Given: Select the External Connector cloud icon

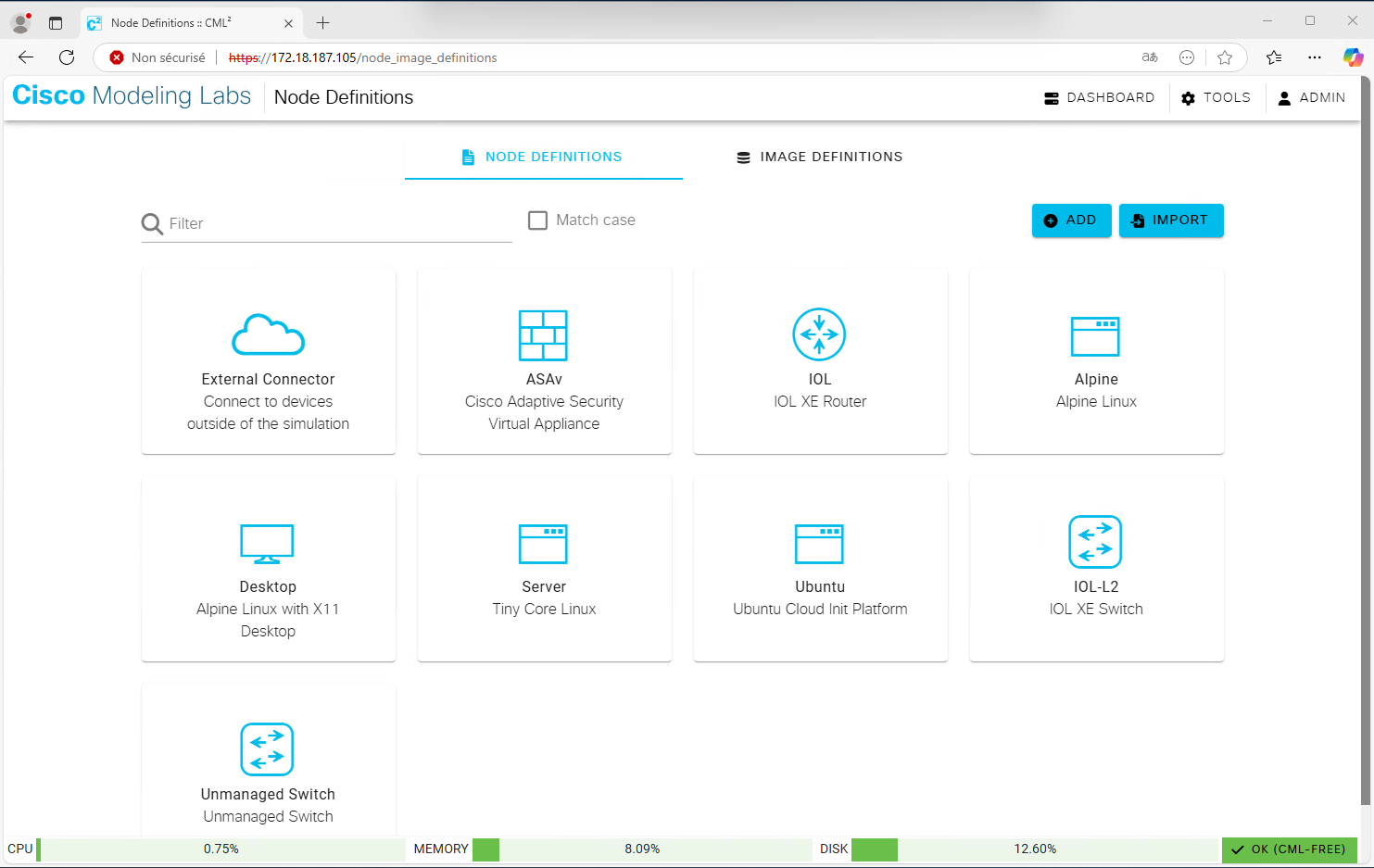Looking at the screenshot, I should (268, 335).
